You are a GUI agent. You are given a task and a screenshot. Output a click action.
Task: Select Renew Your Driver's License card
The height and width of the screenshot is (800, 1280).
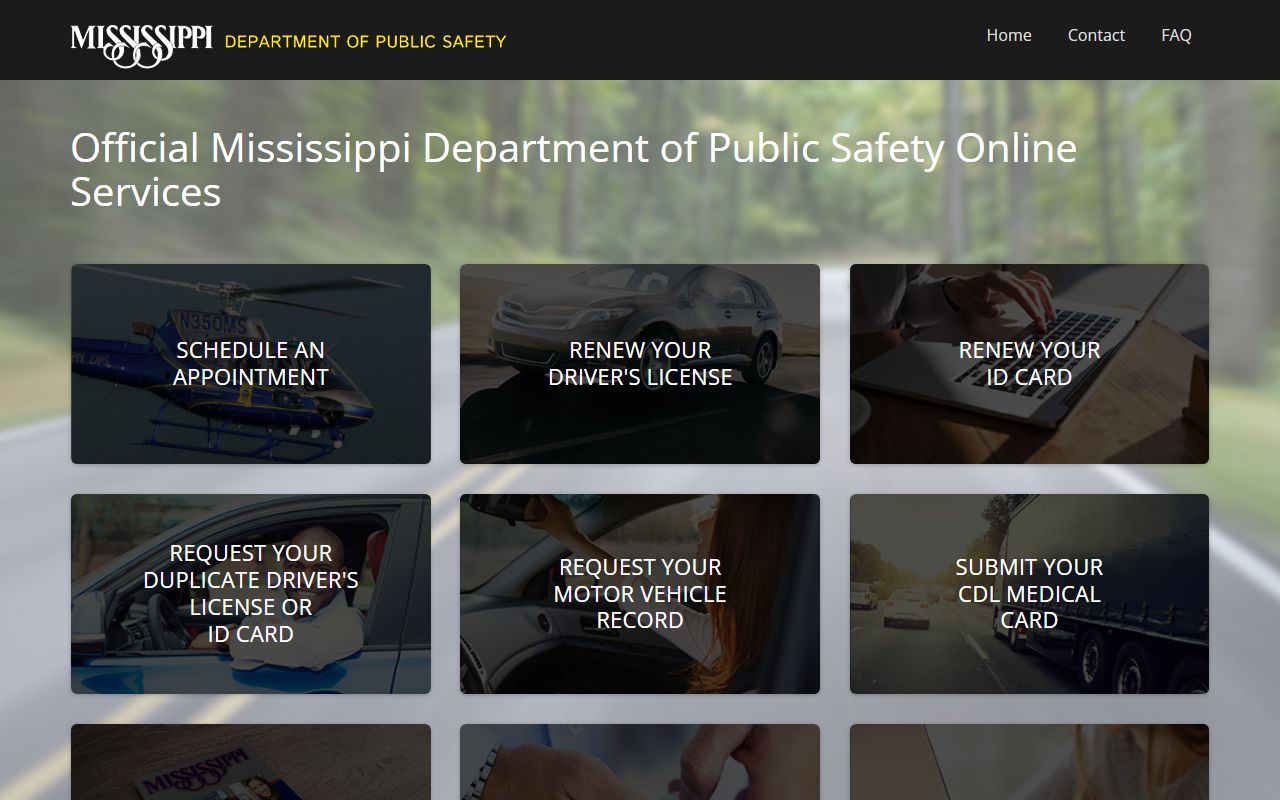point(640,364)
